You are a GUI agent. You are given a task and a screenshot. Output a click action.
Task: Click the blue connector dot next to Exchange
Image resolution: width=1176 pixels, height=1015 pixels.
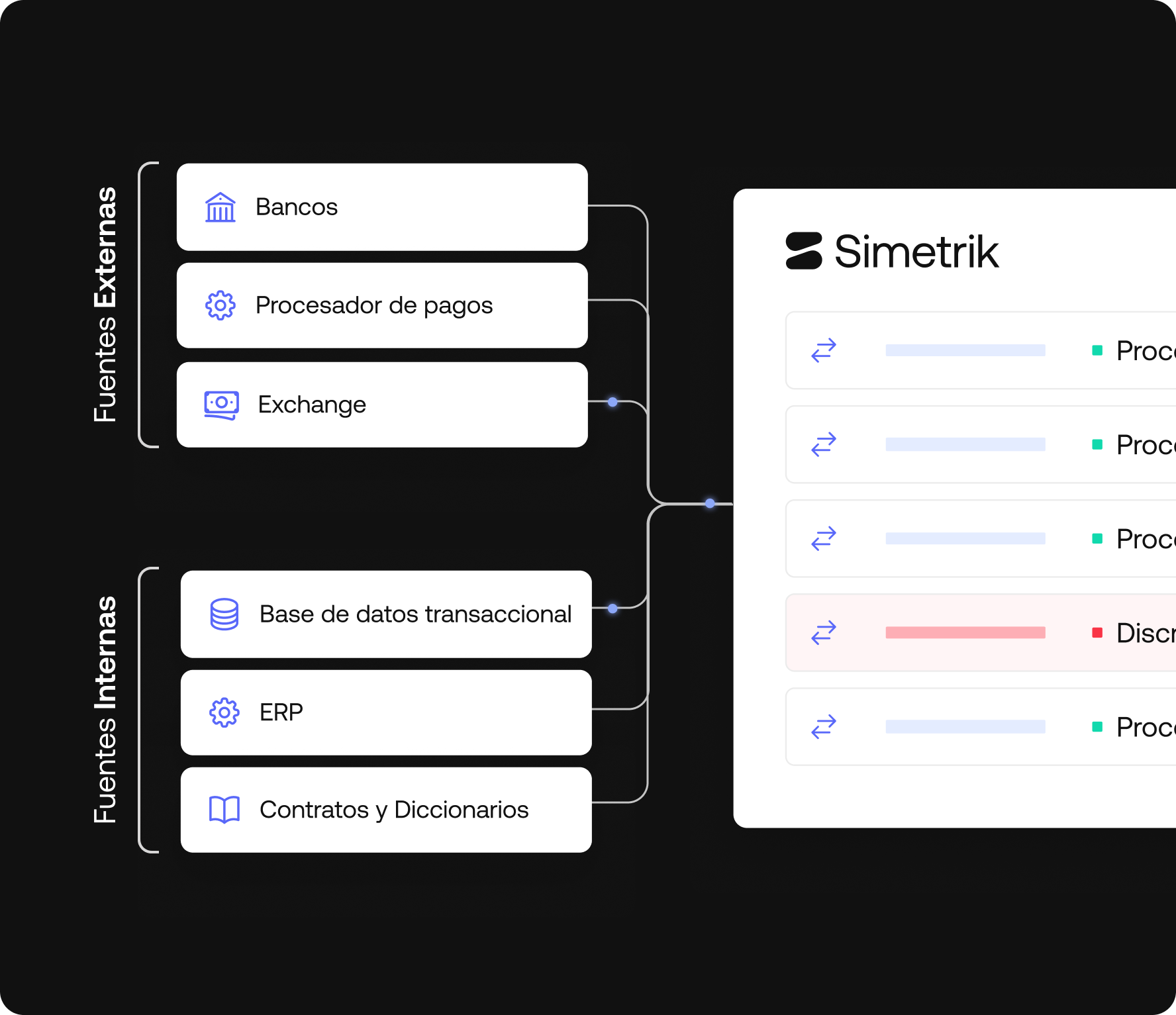point(612,402)
